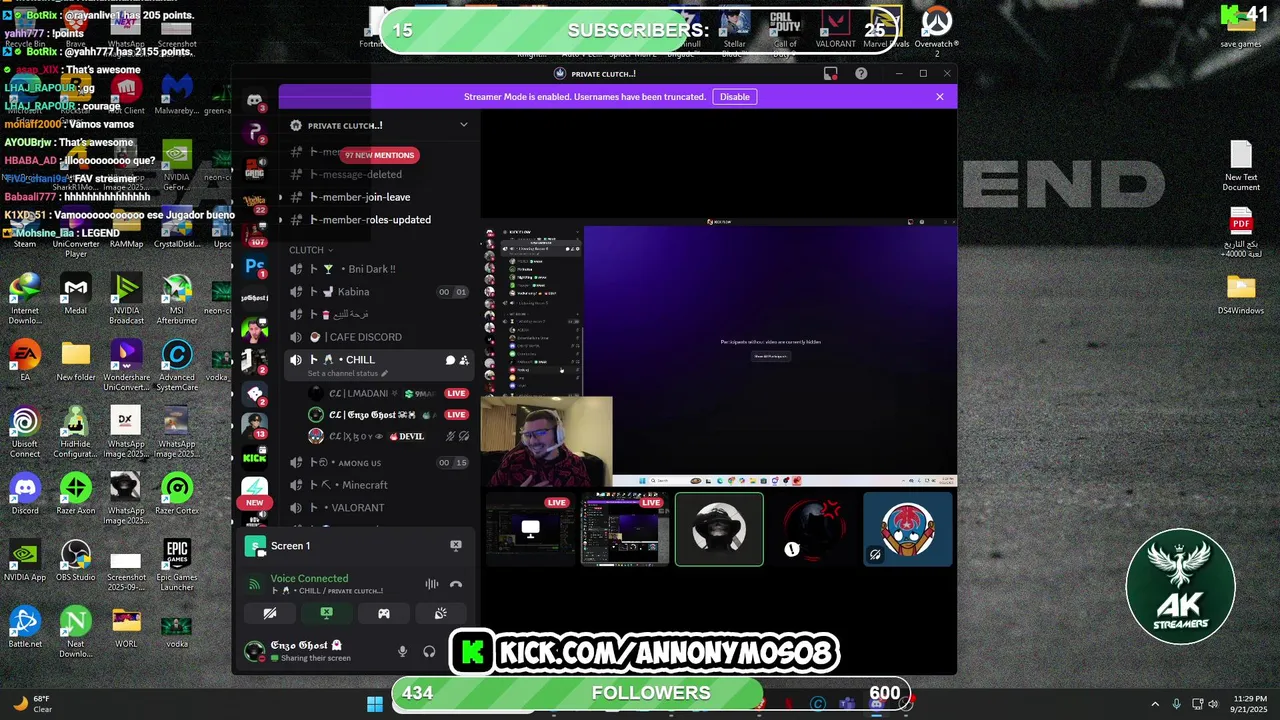This screenshot has width=1280, height=720.
Task: Join the AMONG US voice channel
Action: [x=380, y=463]
